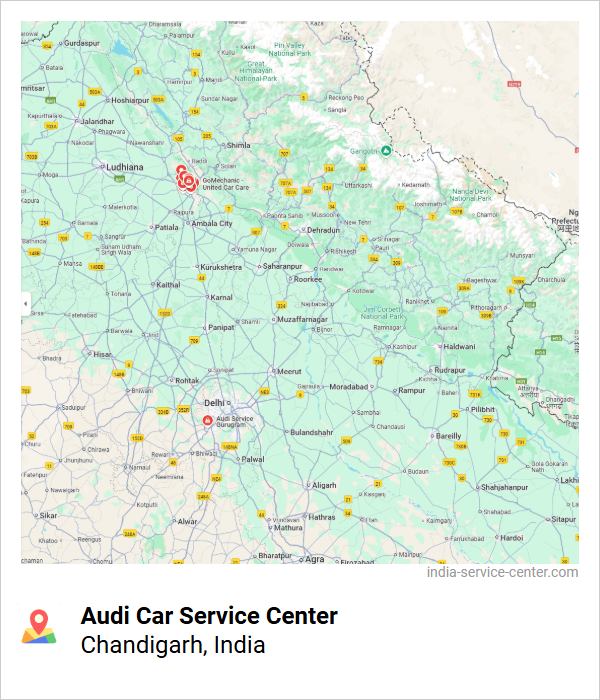Click the Gurdaspur label
Viewport: 600px width, 700px height.
click(82, 43)
